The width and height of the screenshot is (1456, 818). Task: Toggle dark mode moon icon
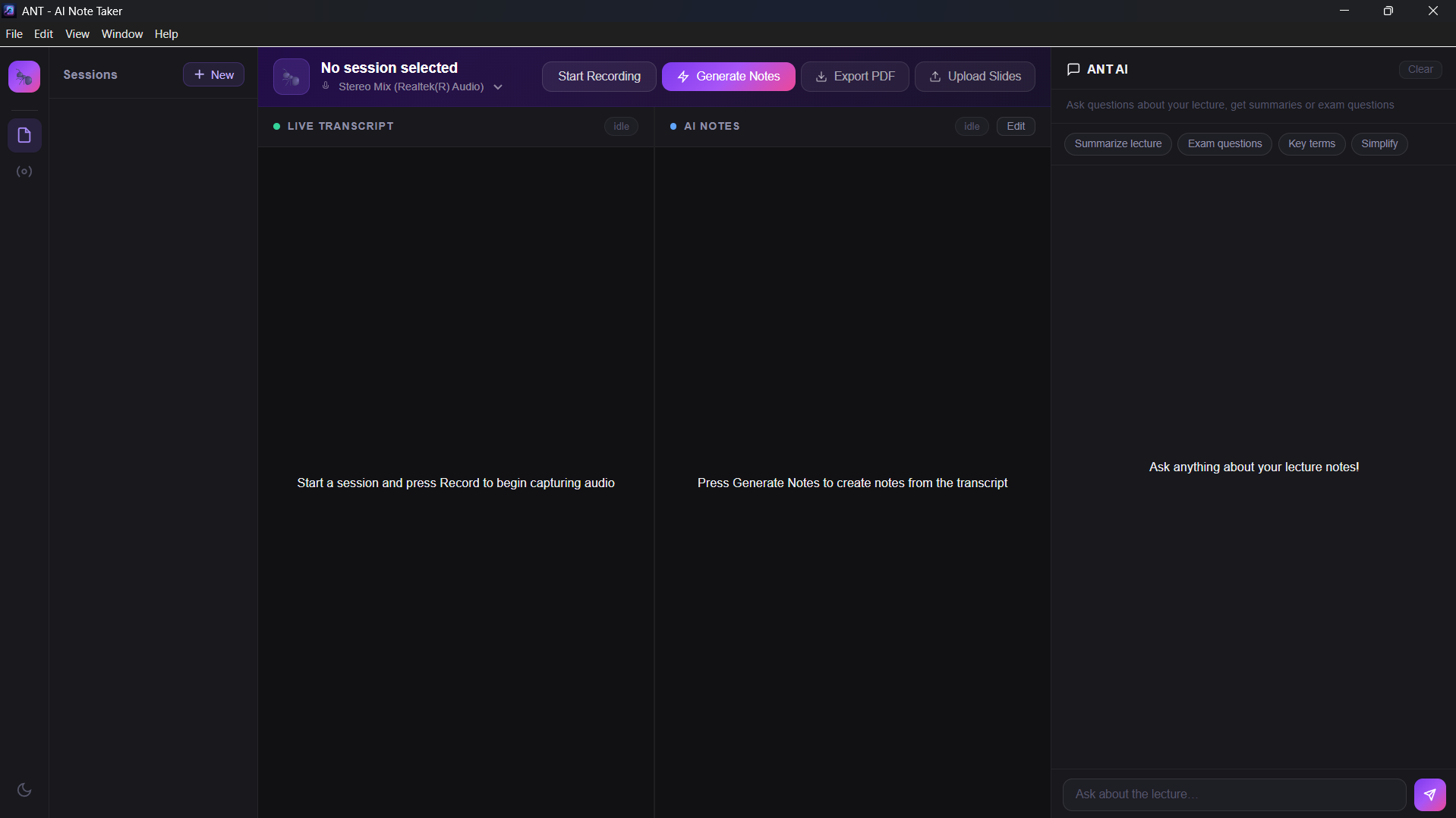point(24,790)
